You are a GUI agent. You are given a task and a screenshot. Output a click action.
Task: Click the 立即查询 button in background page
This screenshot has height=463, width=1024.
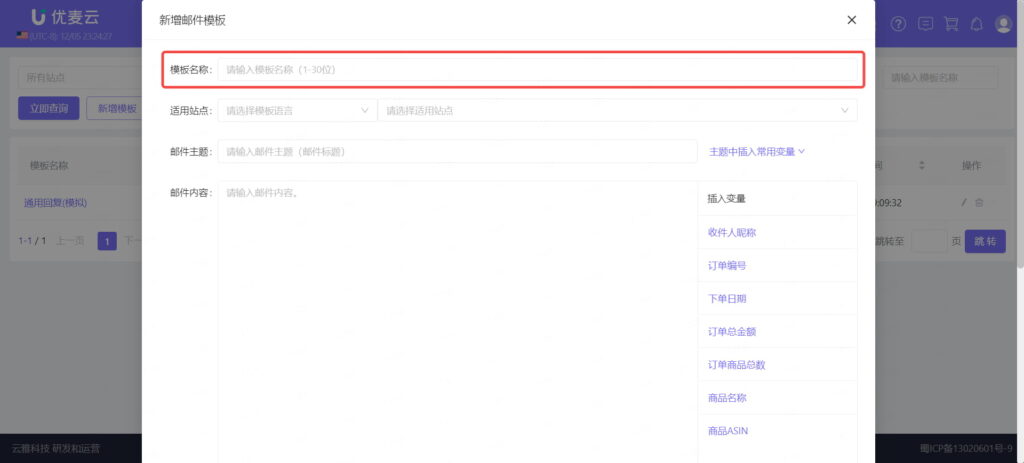pos(49,108)
